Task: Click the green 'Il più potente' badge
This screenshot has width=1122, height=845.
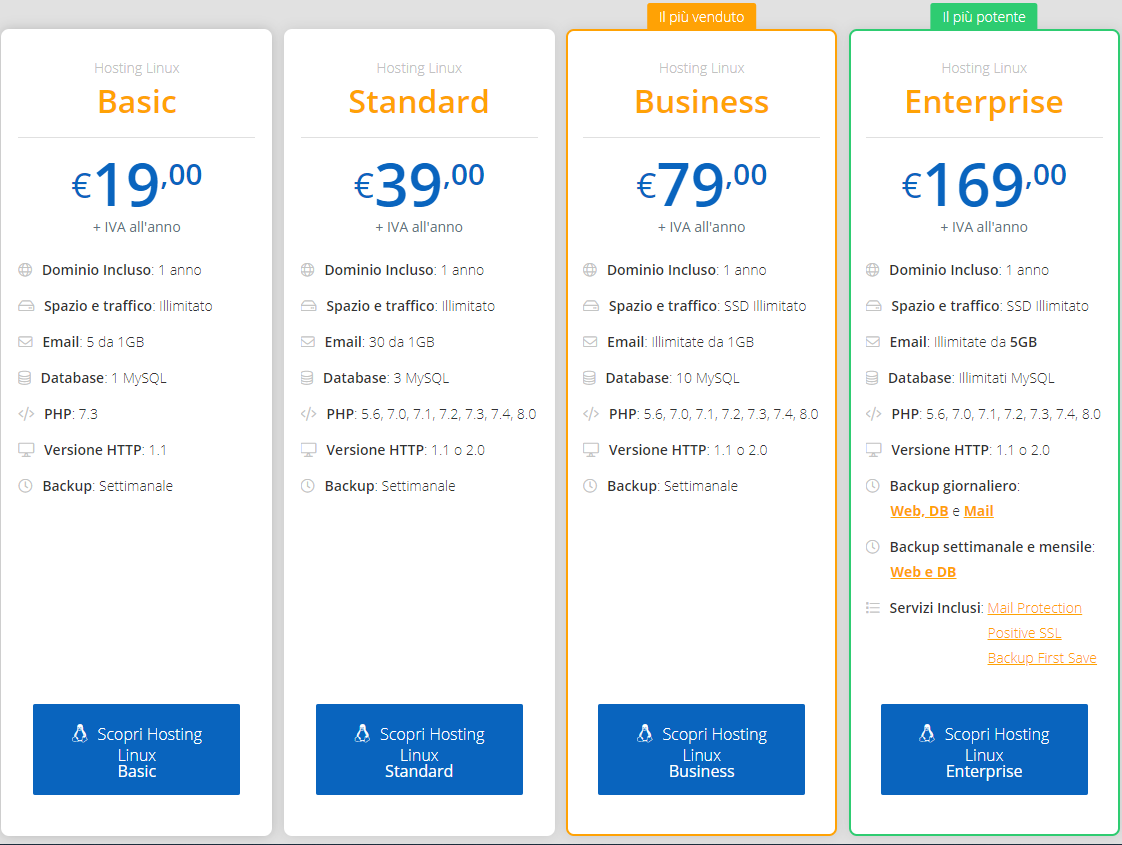Action: tap(984, 17)
